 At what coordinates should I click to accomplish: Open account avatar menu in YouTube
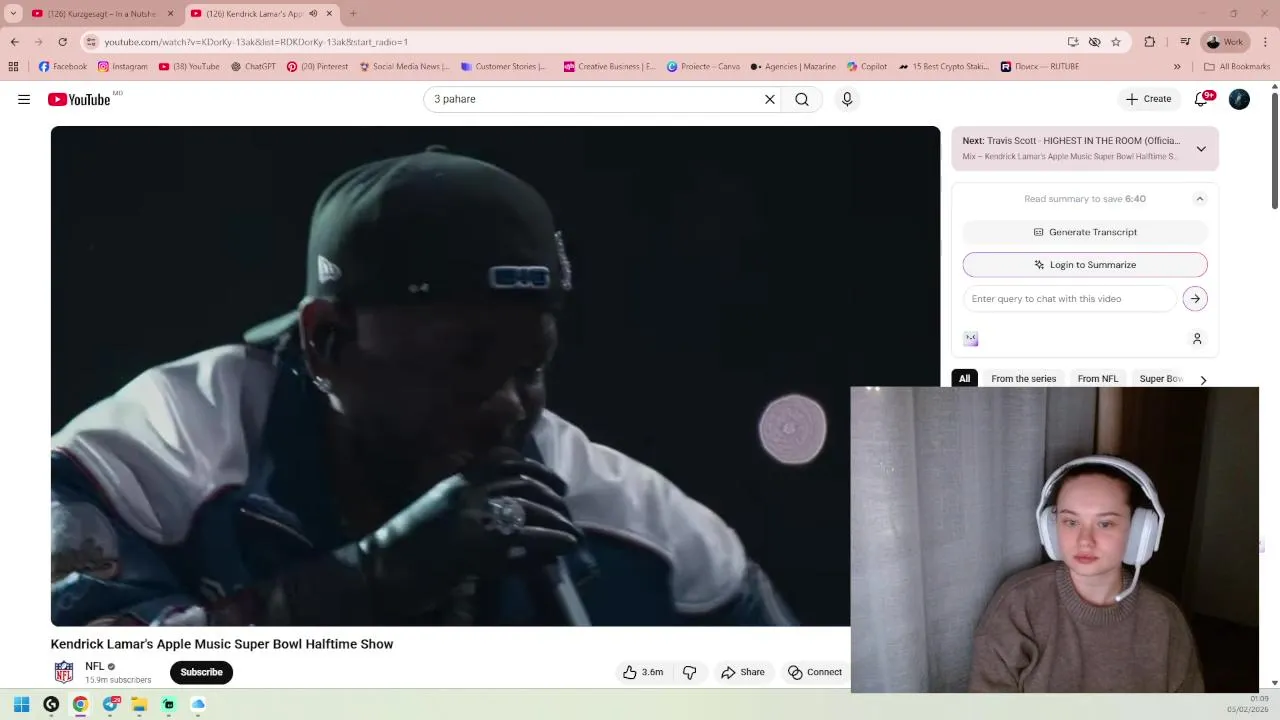(x=1239, y=99)
